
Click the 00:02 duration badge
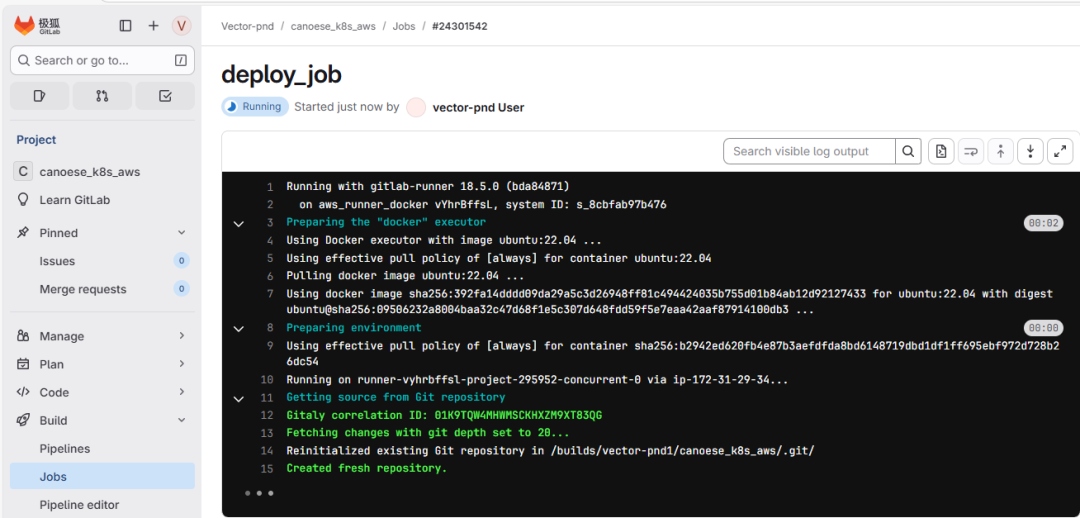[x=1043, y=222]
